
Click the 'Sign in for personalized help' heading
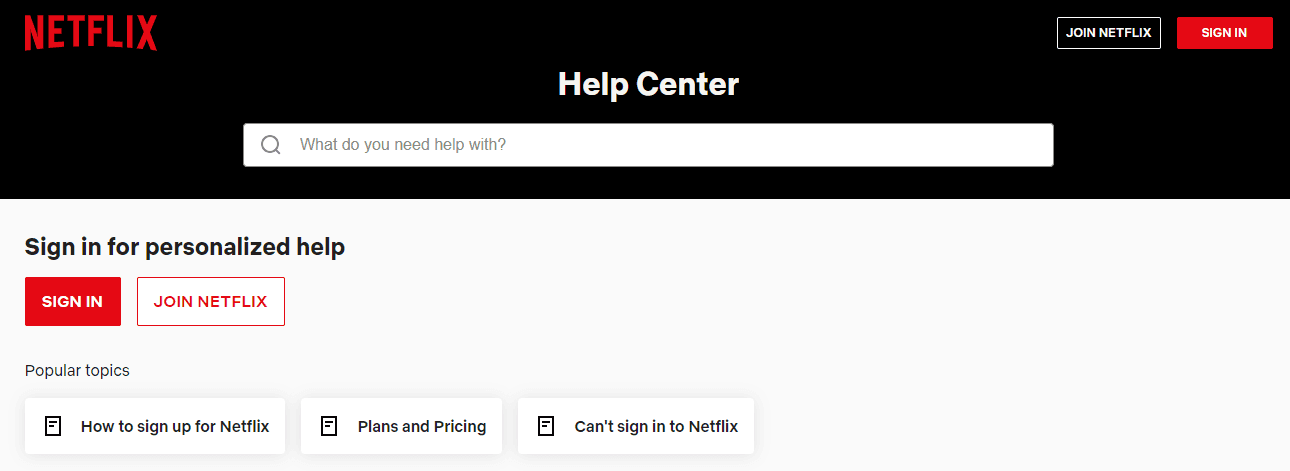[x=185, y=247]
